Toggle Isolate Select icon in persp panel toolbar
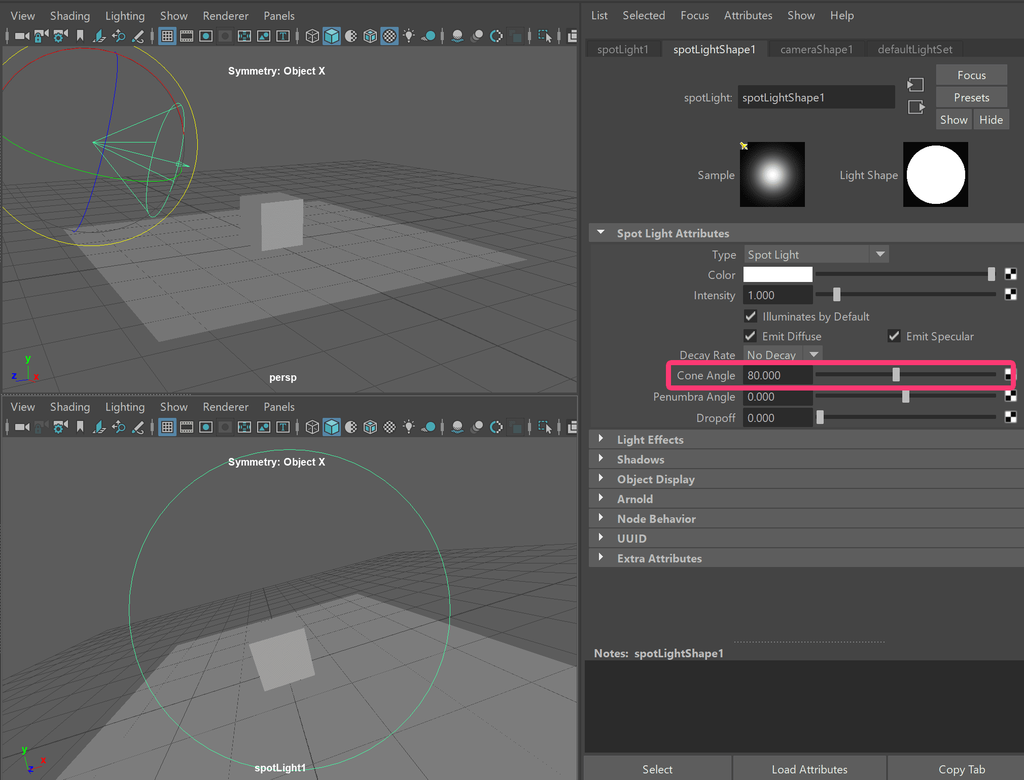Image resolution: width=1024 pixels, height=780 pixels. (x=545, y=36)
